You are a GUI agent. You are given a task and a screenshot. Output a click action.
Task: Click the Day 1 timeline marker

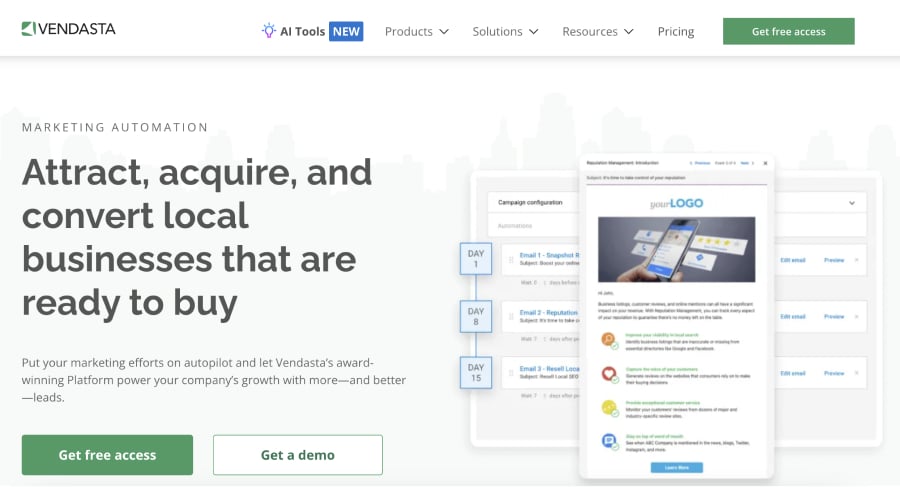(x=476, y=258)
